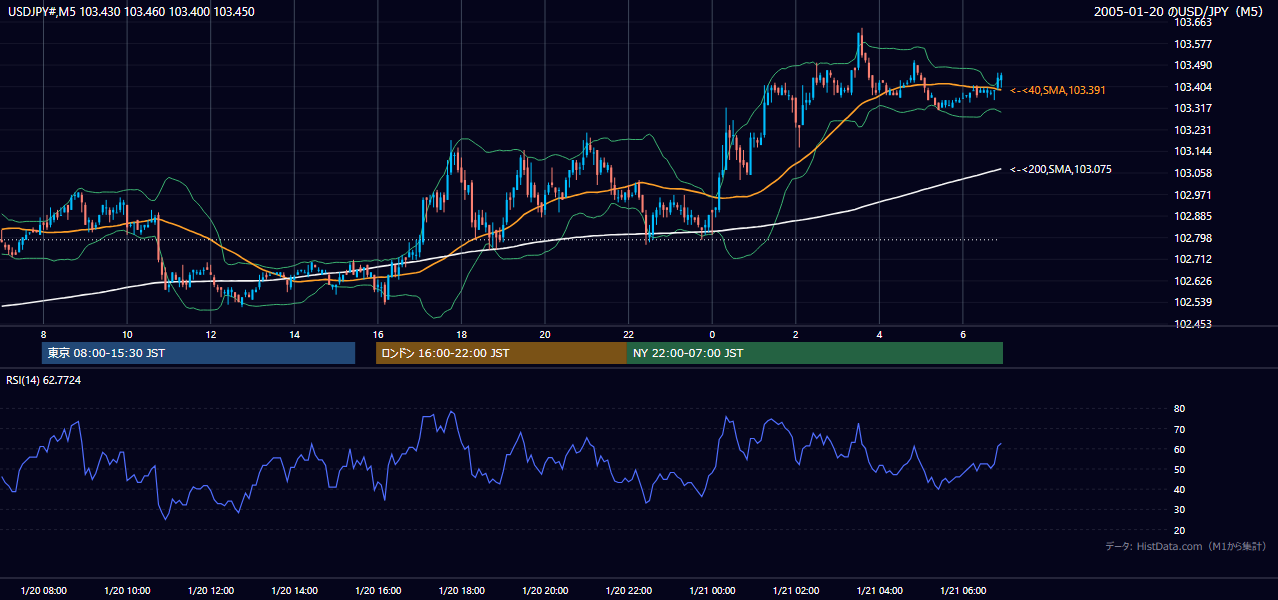Click the 1/20 10:00 bottom time label
Viewport: 1278px width, 600px height.
[127, 591]
